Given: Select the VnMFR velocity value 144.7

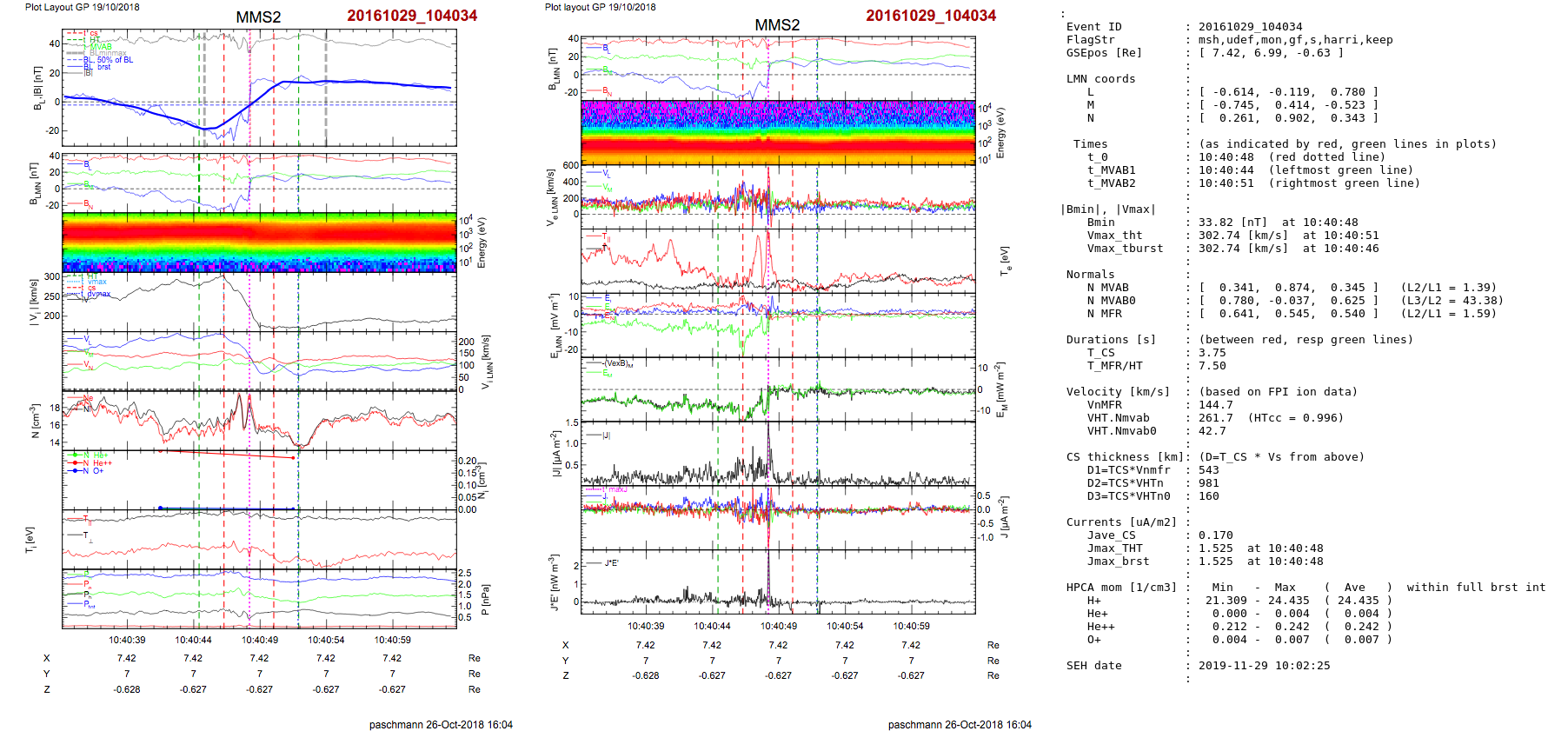Looking at the screenshot, I should coord(1215,405).
